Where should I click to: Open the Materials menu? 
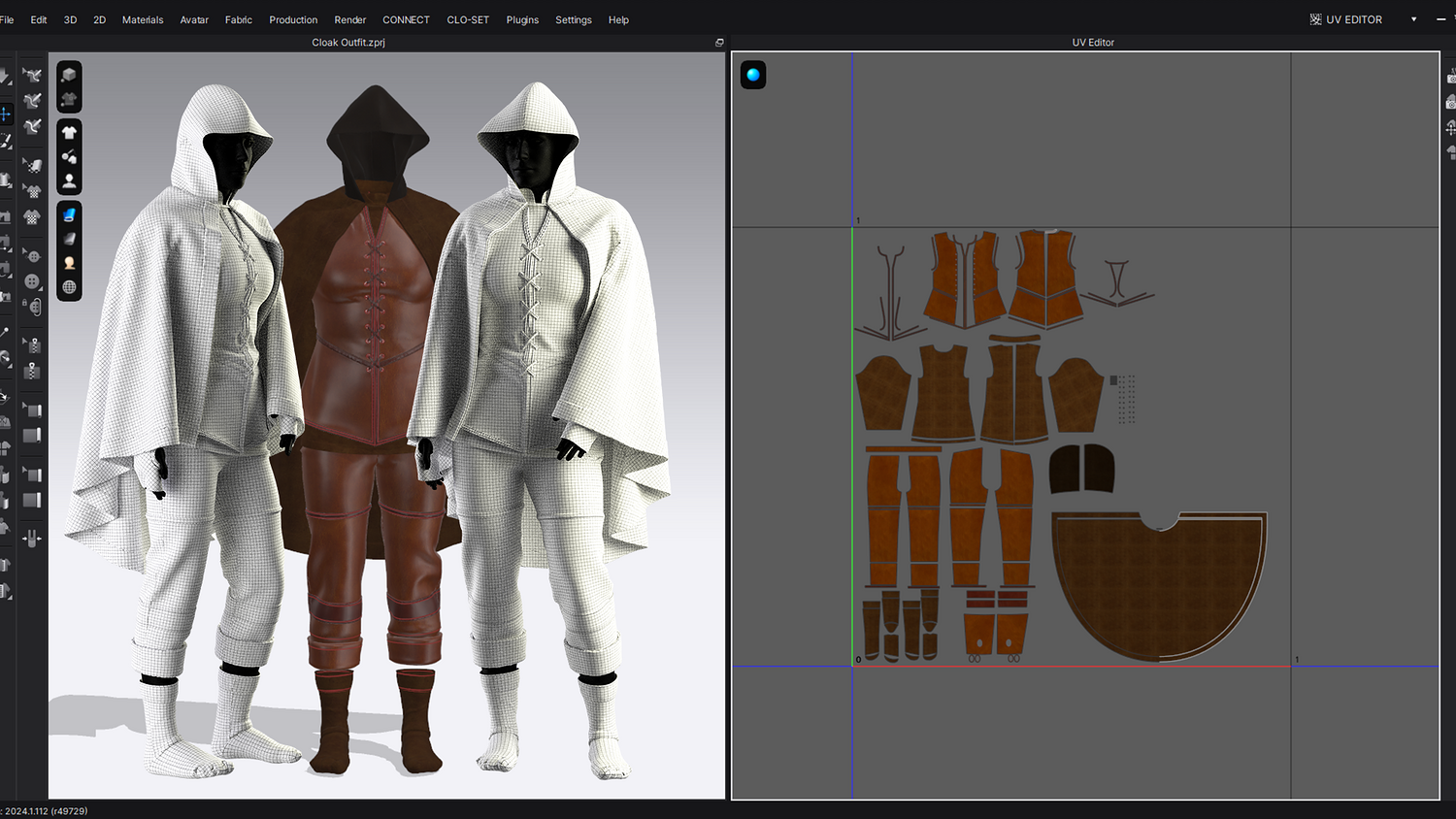click(x=143, y=19)
